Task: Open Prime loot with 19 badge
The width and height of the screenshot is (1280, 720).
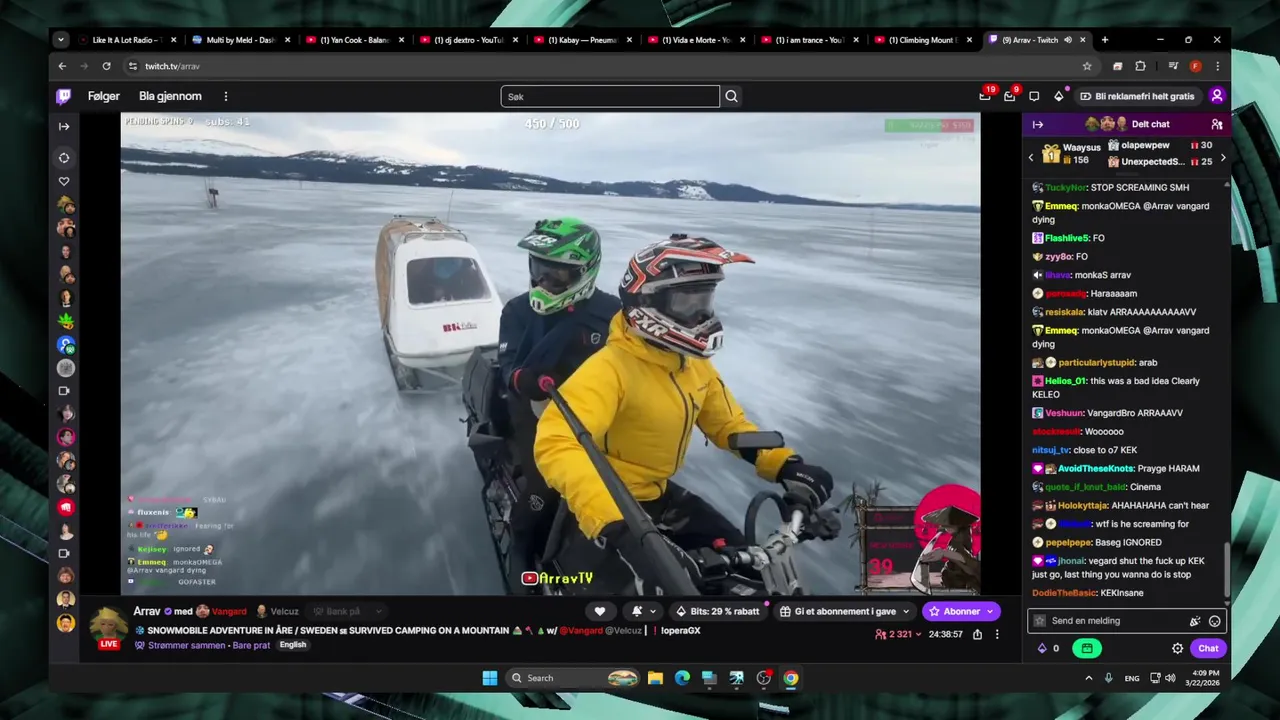Action: coord(985,96)
